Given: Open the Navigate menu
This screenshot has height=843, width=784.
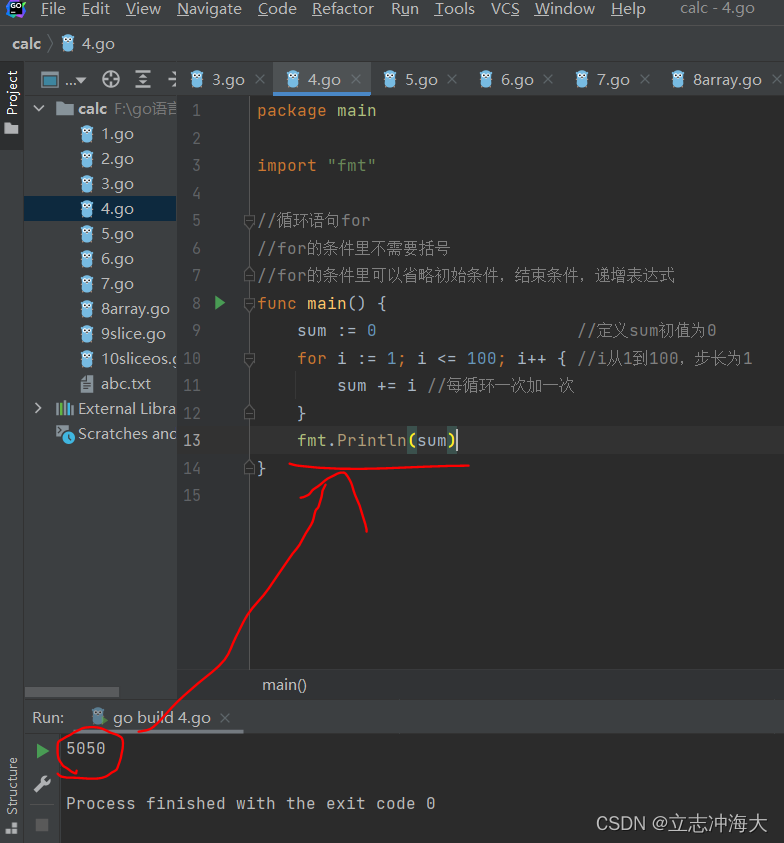Looking at the screenshot, I should coord(209,9).
